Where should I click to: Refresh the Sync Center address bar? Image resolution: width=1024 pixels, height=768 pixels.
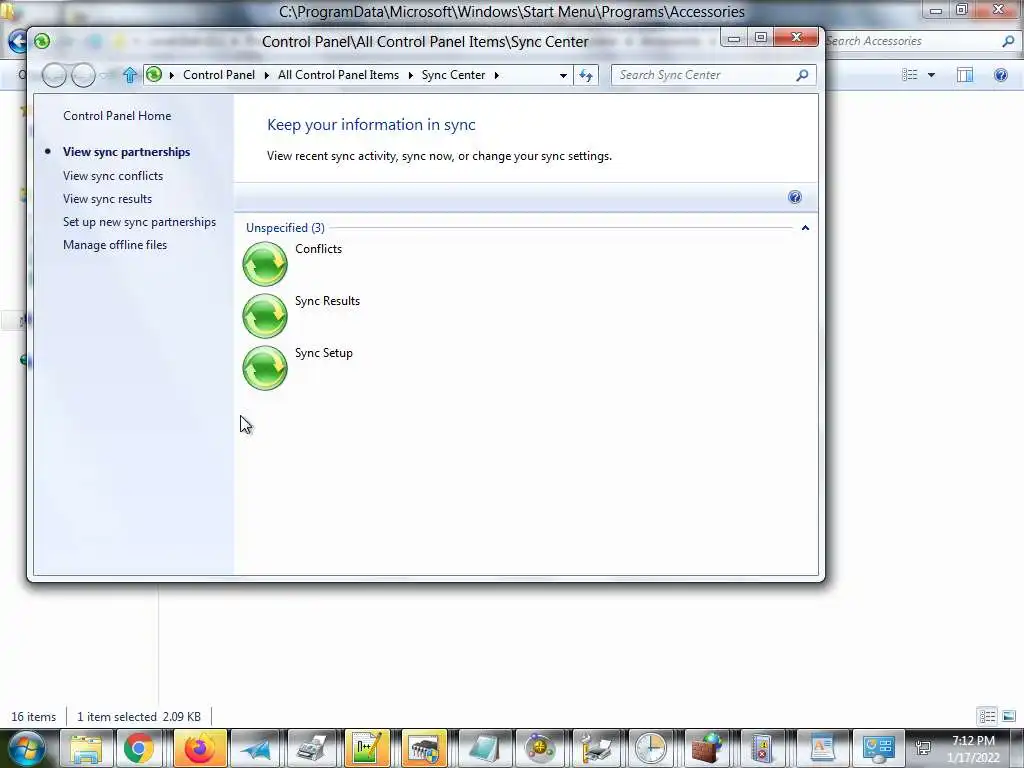[x=586, y=75]
